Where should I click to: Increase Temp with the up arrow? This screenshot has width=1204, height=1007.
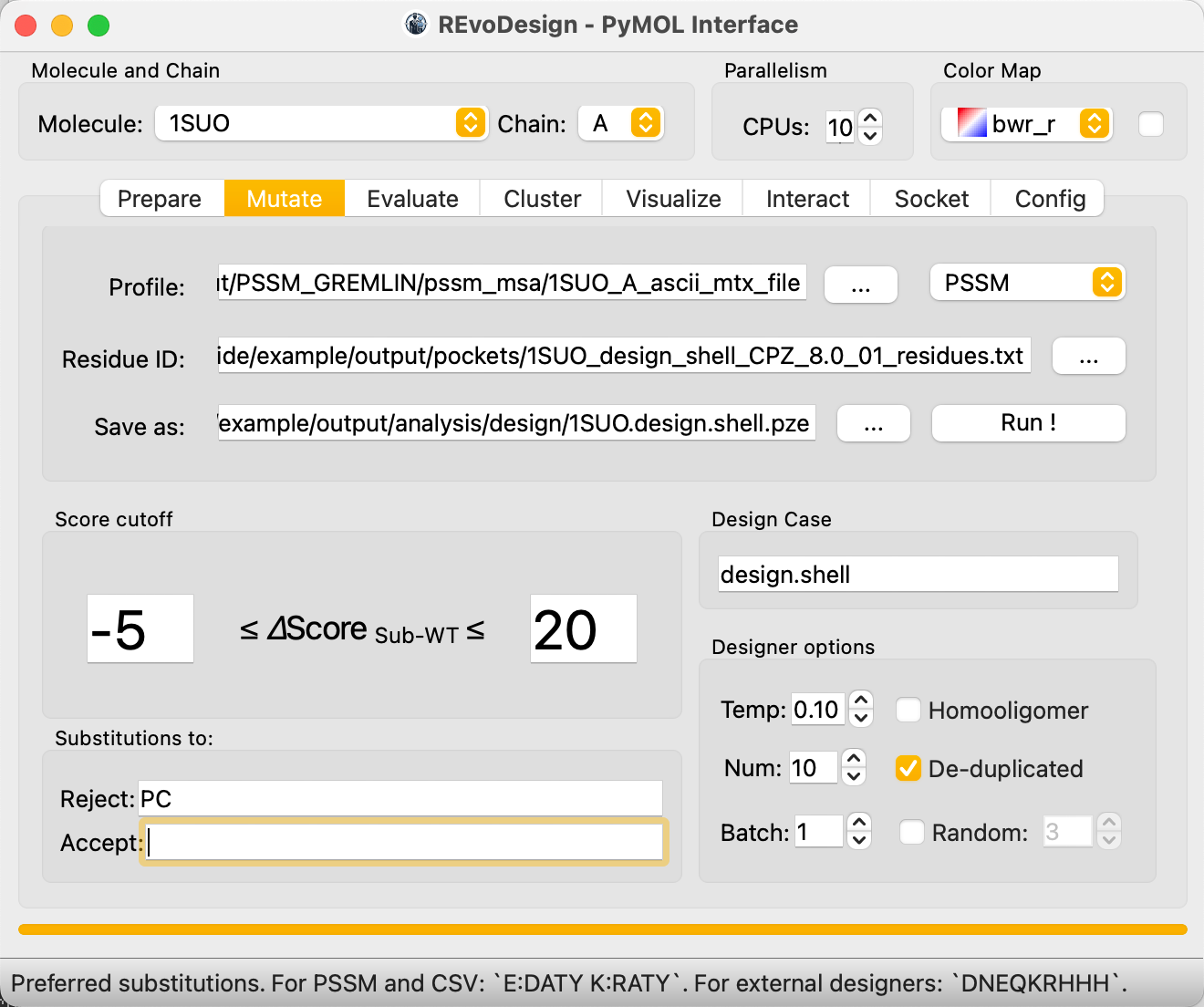(x=860, y=700)
